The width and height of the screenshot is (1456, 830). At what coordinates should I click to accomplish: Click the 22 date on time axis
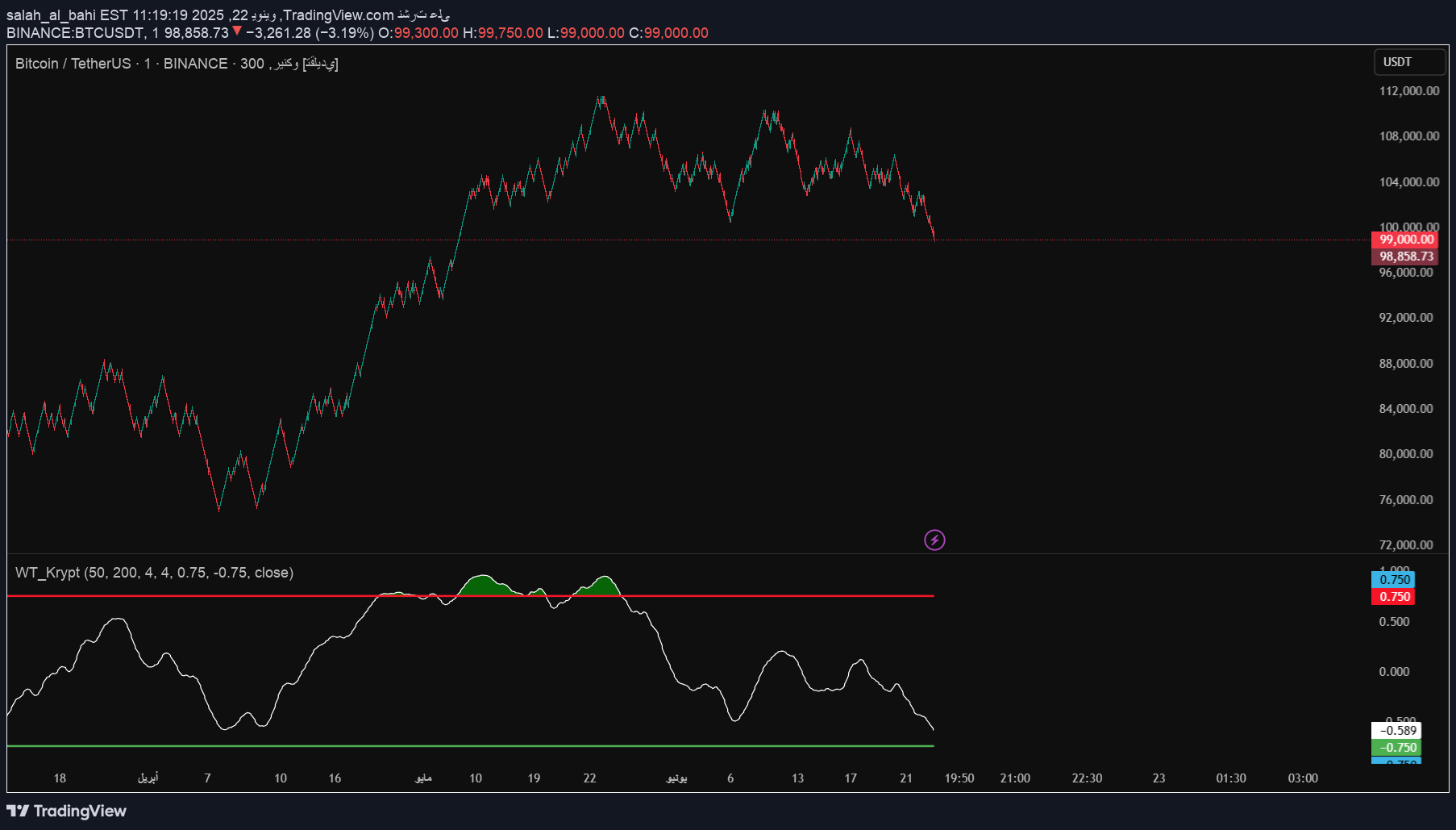[x=589, y=778]
